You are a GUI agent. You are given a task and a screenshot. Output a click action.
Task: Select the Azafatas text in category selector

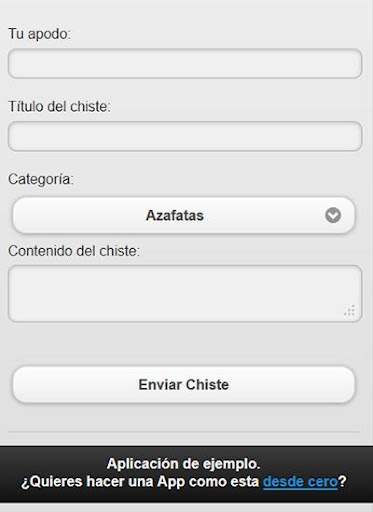pyautogui.click(x=175, y=215)
